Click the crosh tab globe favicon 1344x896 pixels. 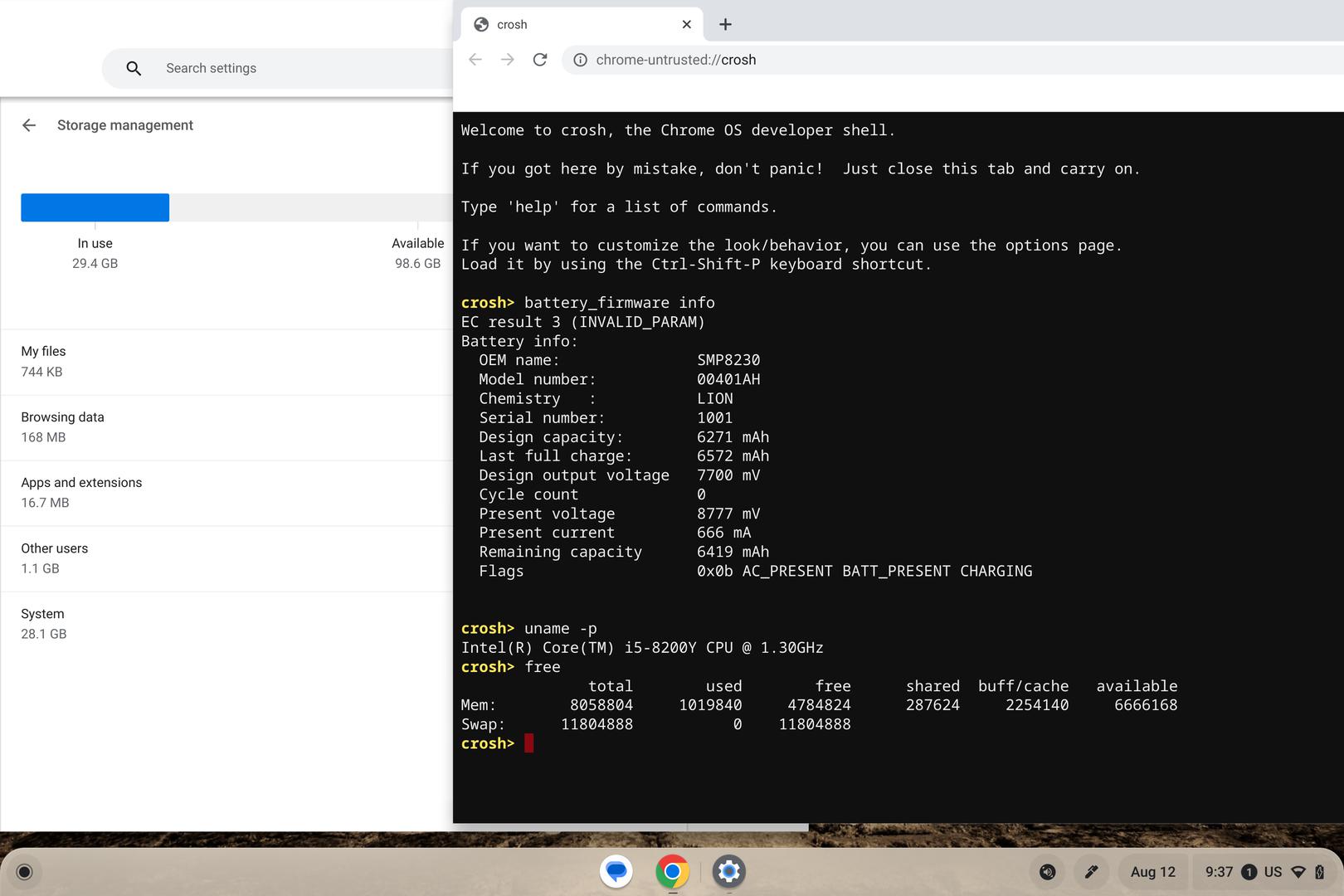(x=481, y=24)
